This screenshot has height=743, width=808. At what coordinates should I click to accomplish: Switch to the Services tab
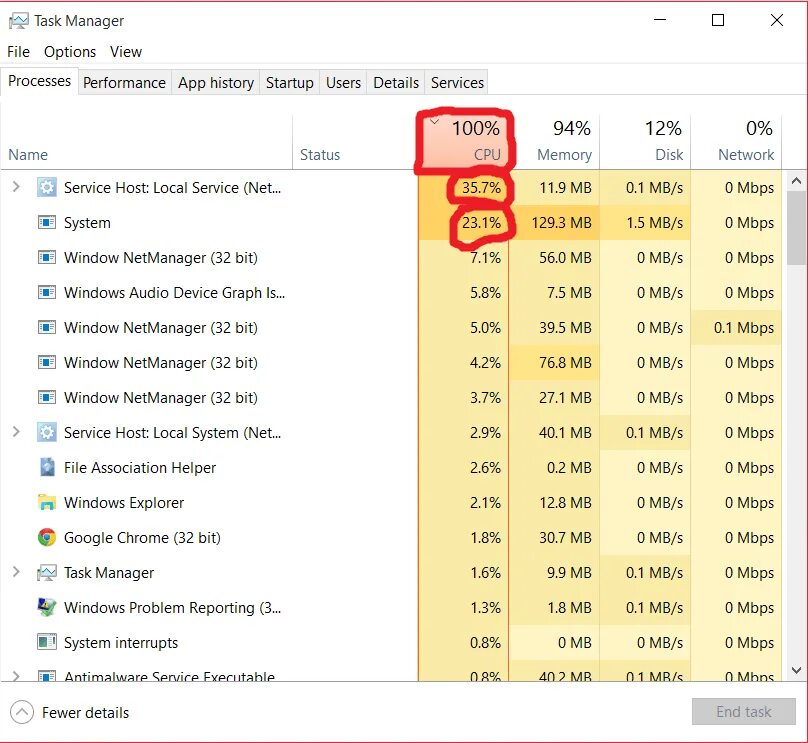pos(457,83)
